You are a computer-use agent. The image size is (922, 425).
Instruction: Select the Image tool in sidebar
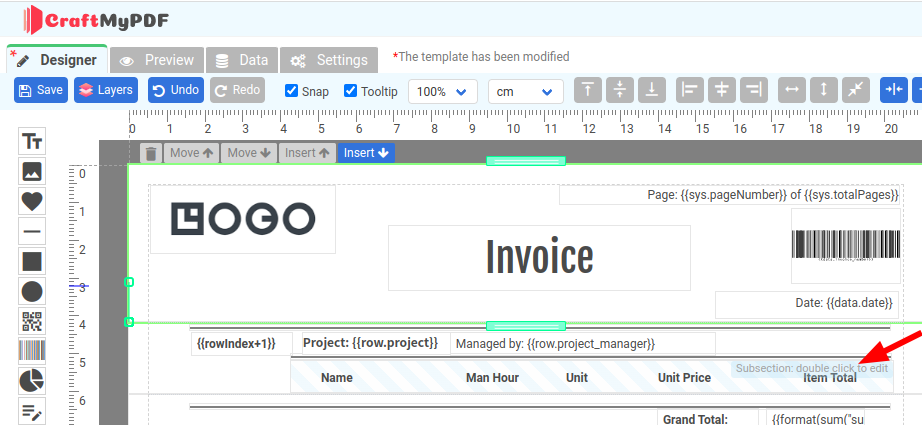32,171
